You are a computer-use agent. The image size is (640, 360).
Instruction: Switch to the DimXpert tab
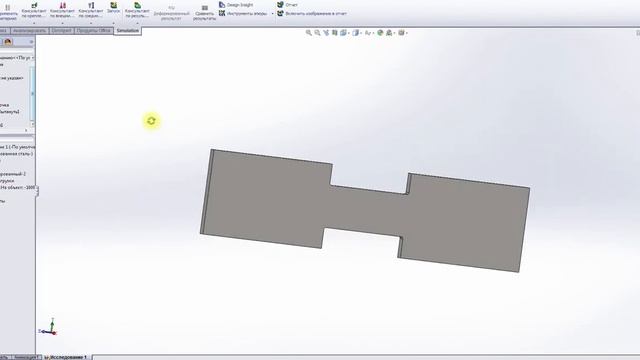(x=61, y=31)
